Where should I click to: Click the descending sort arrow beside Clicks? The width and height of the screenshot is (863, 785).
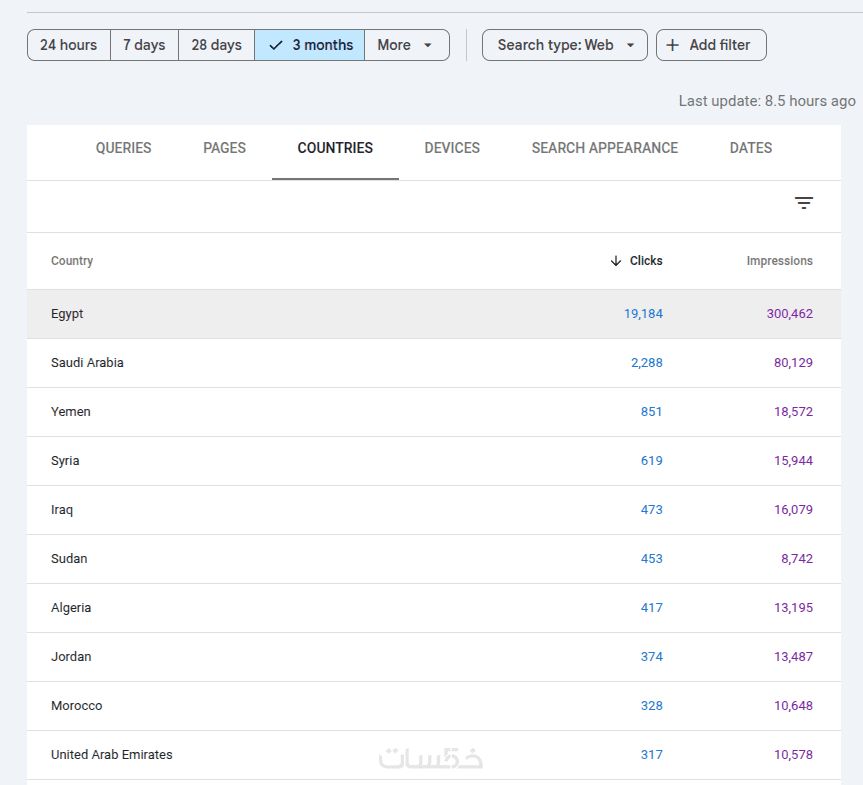pyautogui.click(x=616, y=261)
